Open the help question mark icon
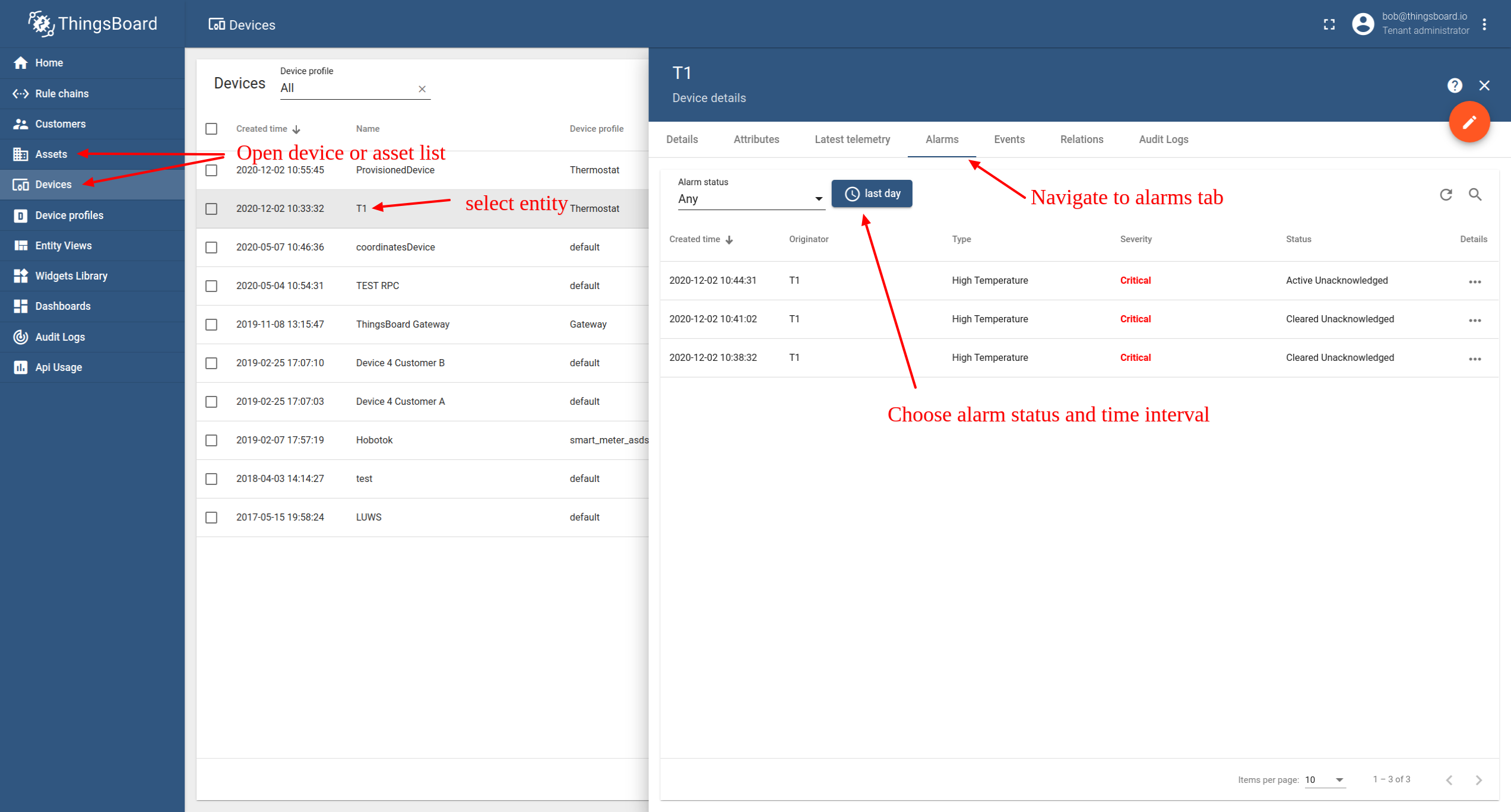 click(1454, 85)
